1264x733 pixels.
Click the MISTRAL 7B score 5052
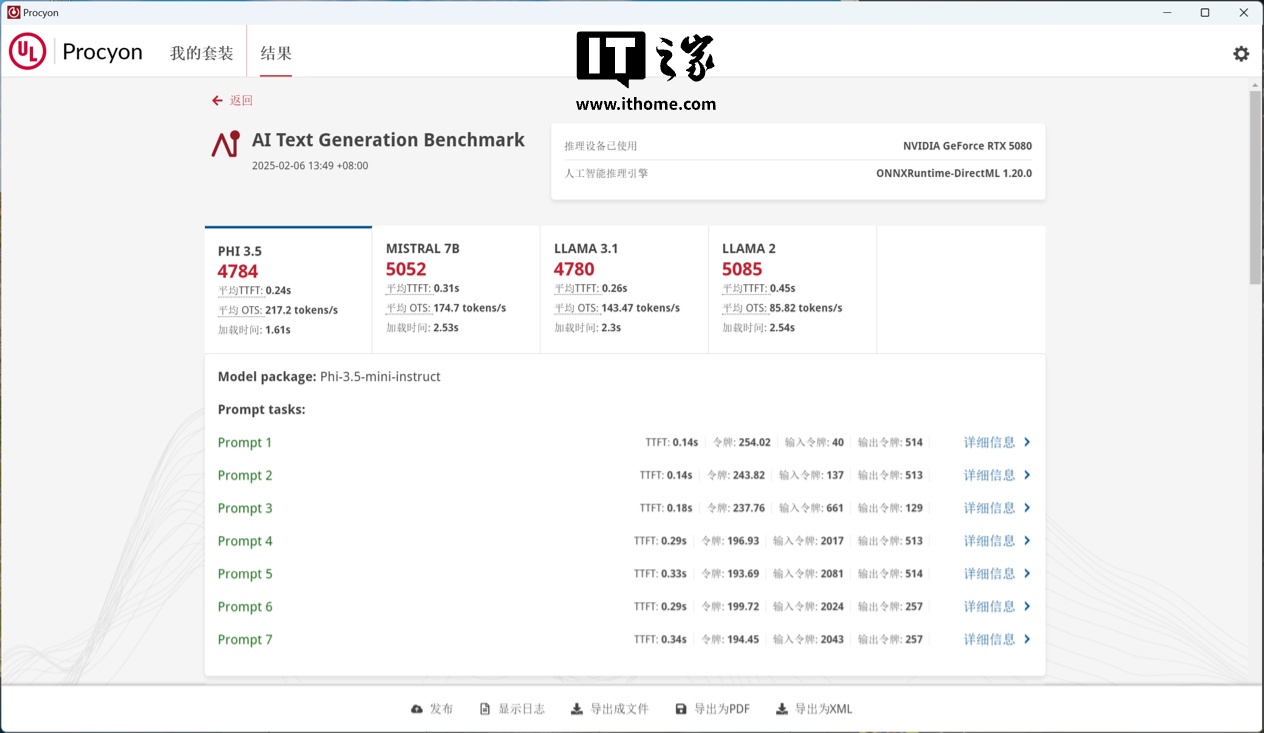point(406,269)
